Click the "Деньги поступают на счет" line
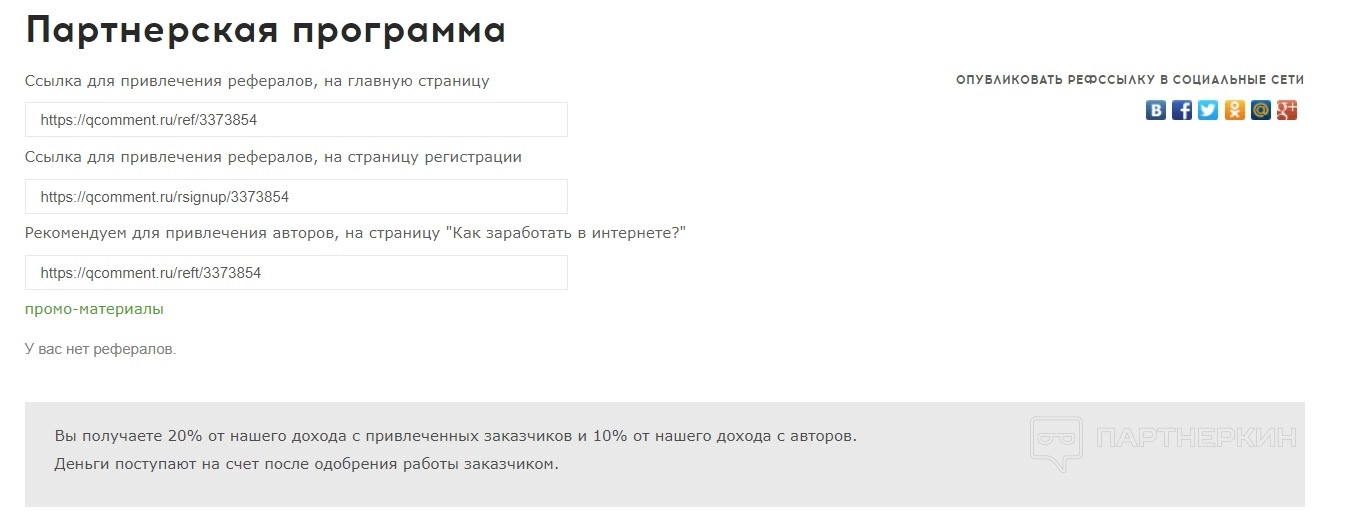 (x=306, y=464)
